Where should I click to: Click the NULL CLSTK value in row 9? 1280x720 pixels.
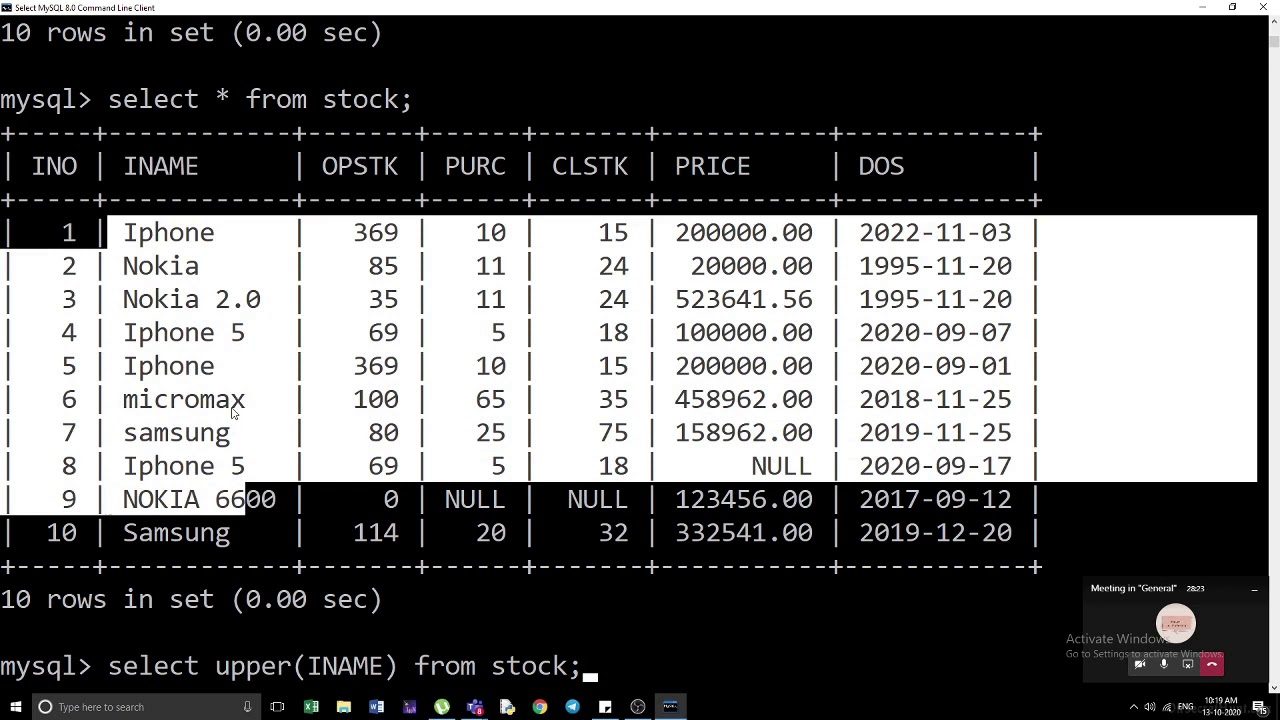point(598,499)
